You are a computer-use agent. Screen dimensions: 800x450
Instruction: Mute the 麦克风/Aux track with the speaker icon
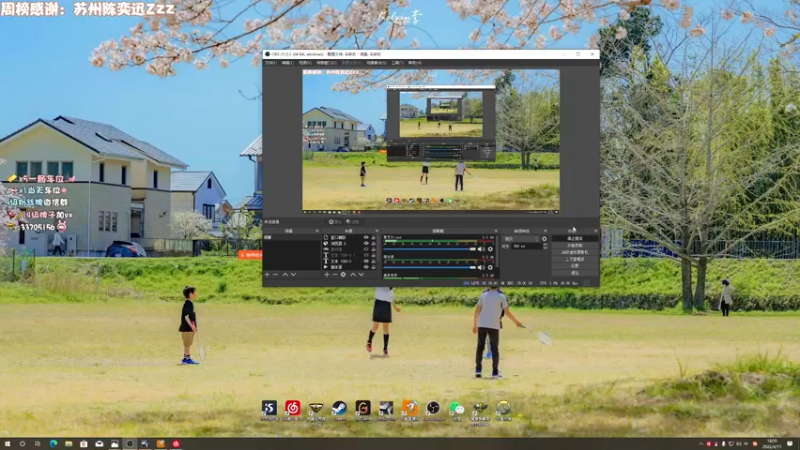click(x=481, y=249)
